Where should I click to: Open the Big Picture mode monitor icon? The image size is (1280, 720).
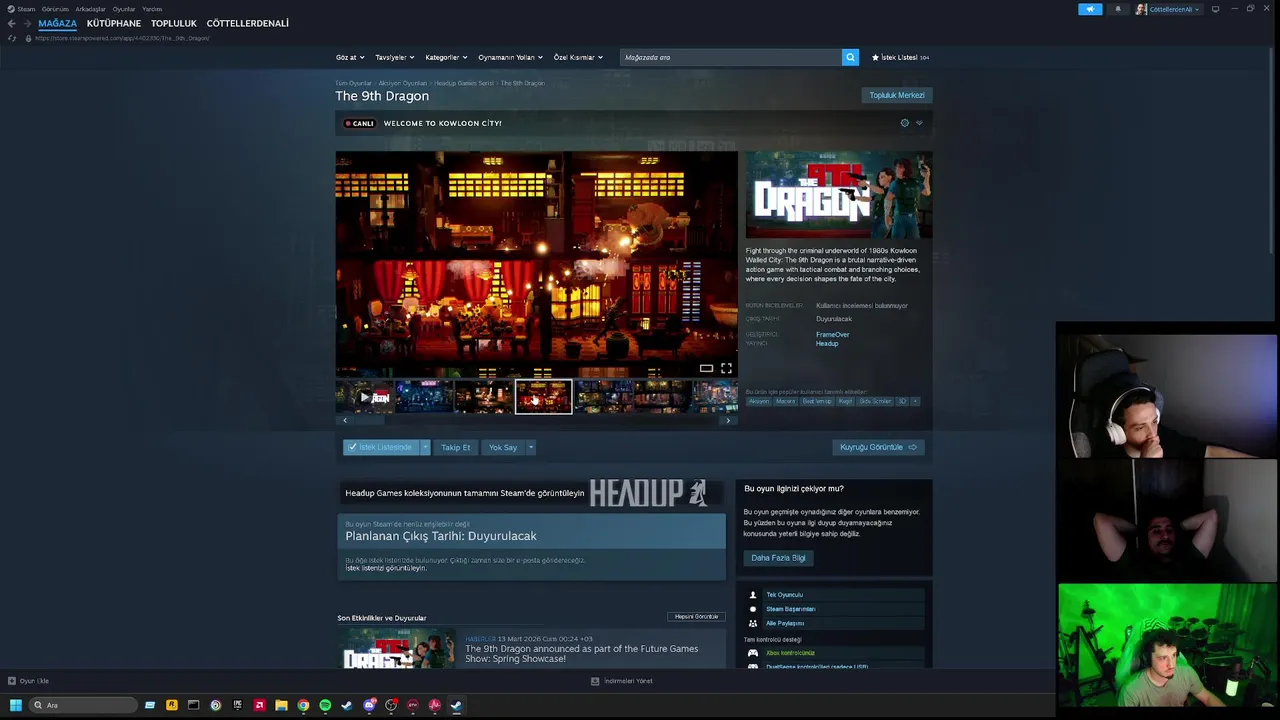[1215, 9]
